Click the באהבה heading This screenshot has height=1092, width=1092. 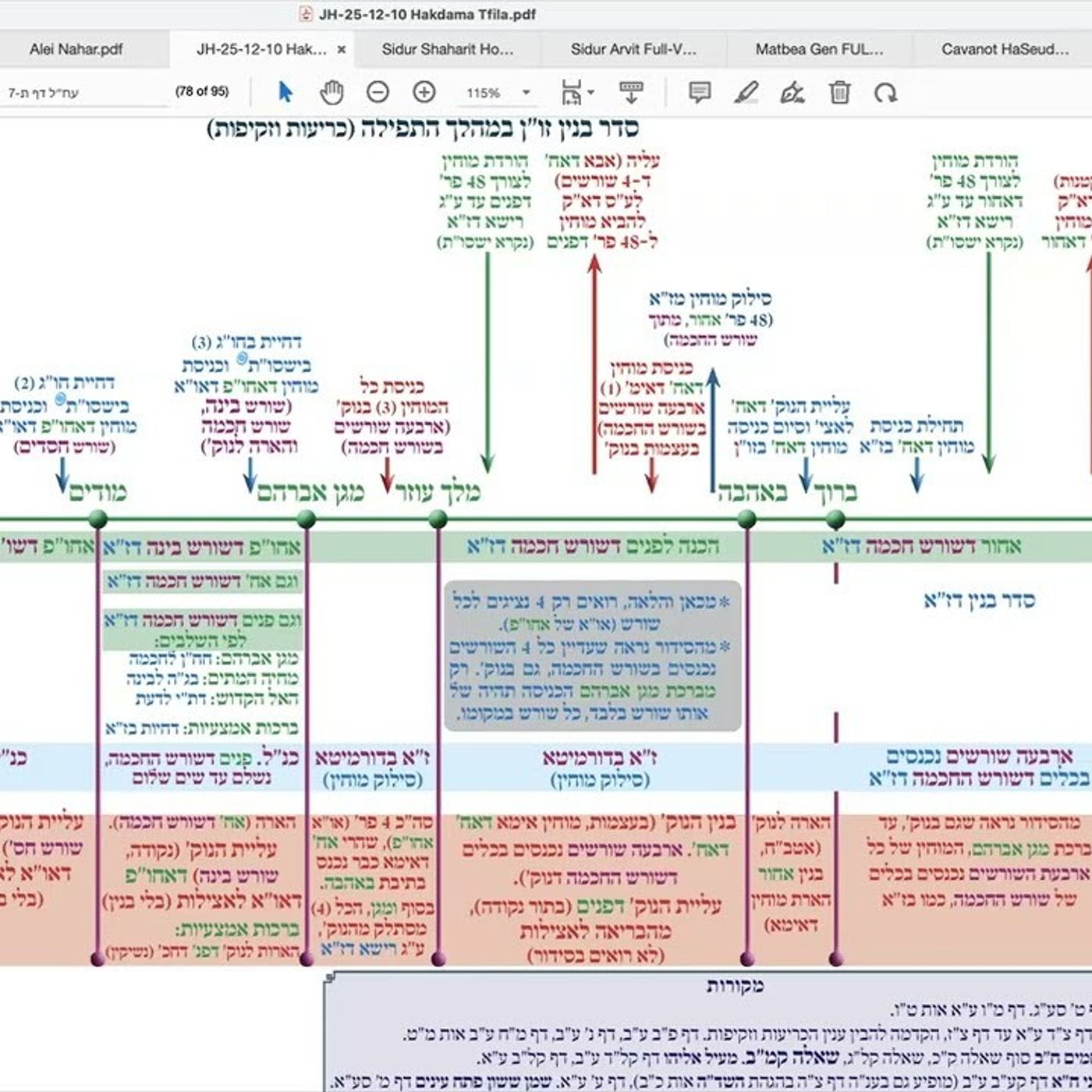[752, 492]
